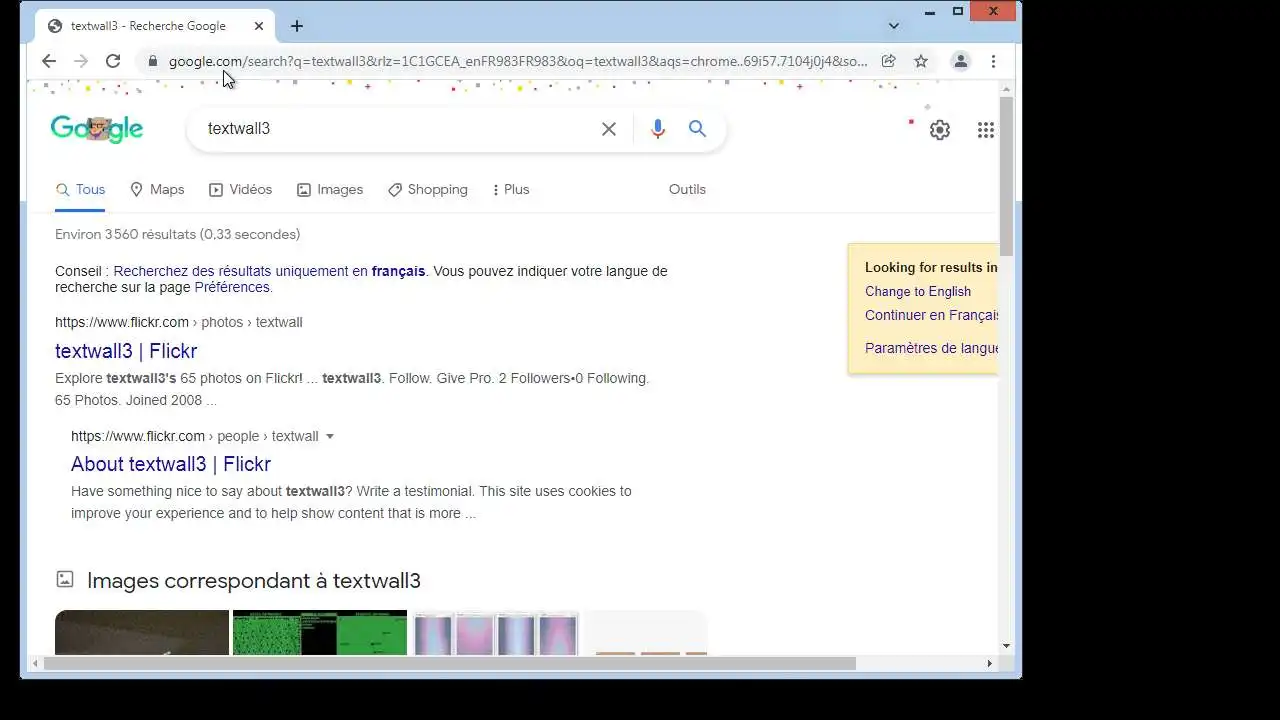The width and height of the screenshot is (1280, 720).
Task: Click Recherchez des résultats uniquement en français link
Action: tap(269, 271)
